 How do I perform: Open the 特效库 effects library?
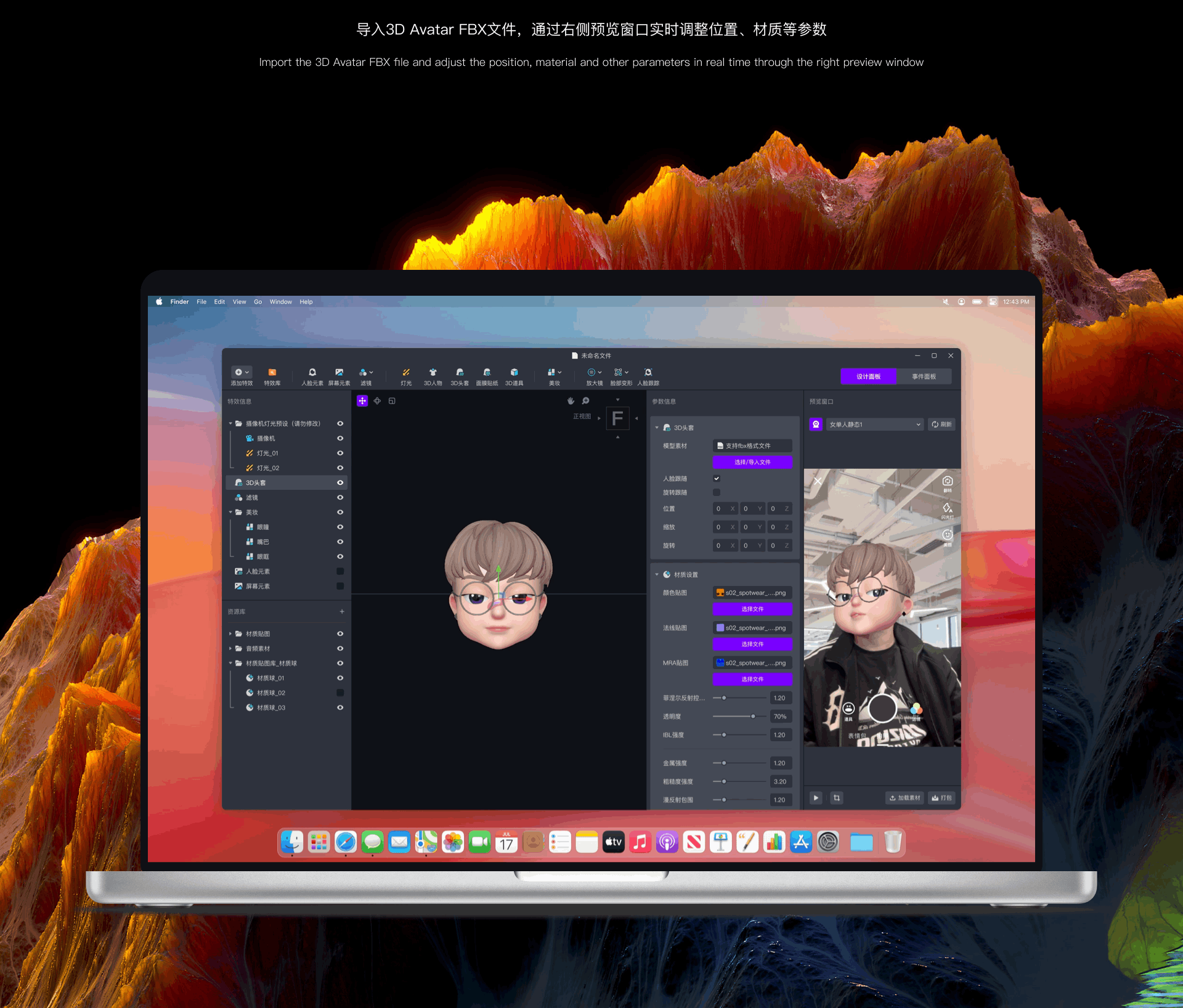coord(272,376)
